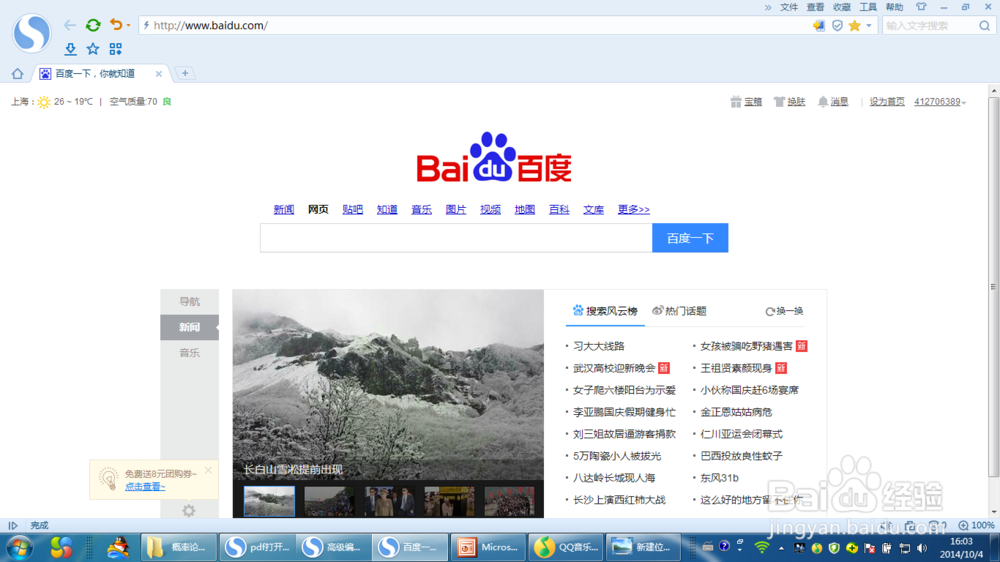Click the 100% zoom control in status bar

(976, 526)
